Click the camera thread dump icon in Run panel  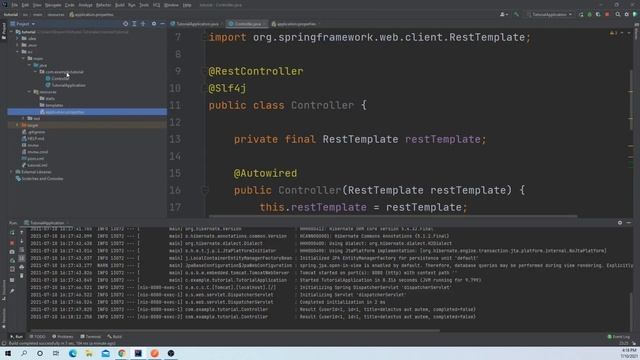(x=12, y=252)
